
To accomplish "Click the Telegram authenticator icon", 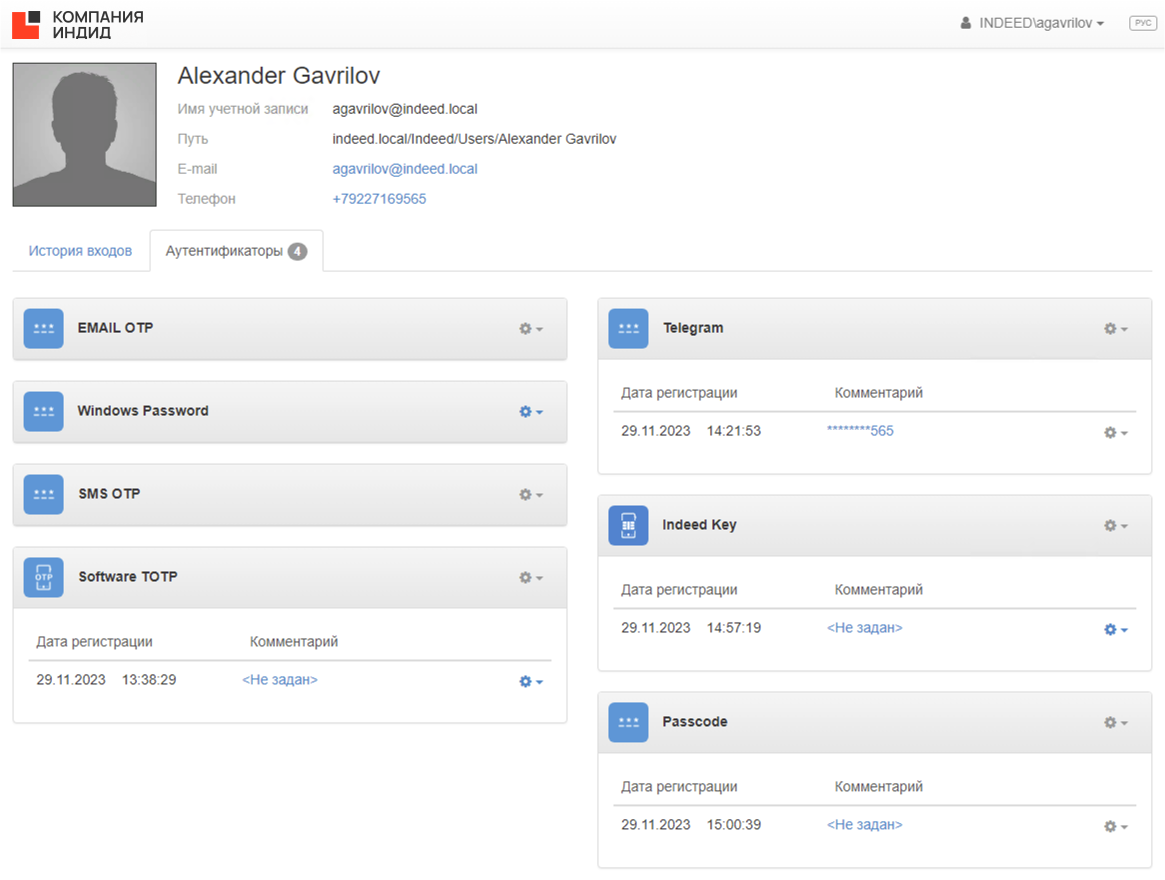I will coord(629,329).
